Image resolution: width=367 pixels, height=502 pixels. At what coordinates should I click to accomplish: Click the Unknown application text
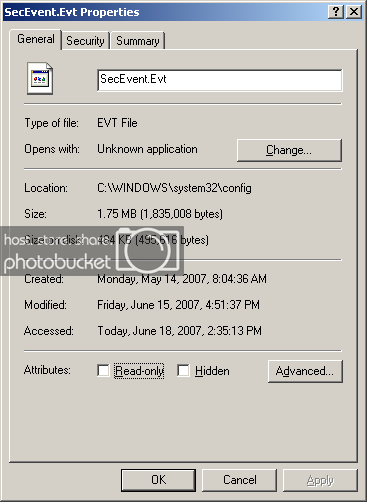point(147,149)
